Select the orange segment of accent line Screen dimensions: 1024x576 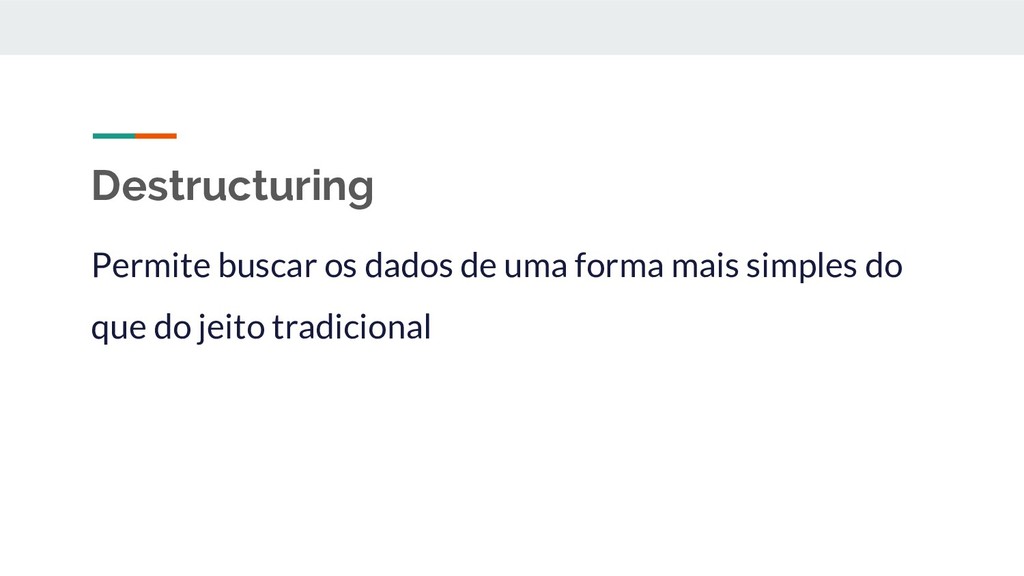point(156,136)
